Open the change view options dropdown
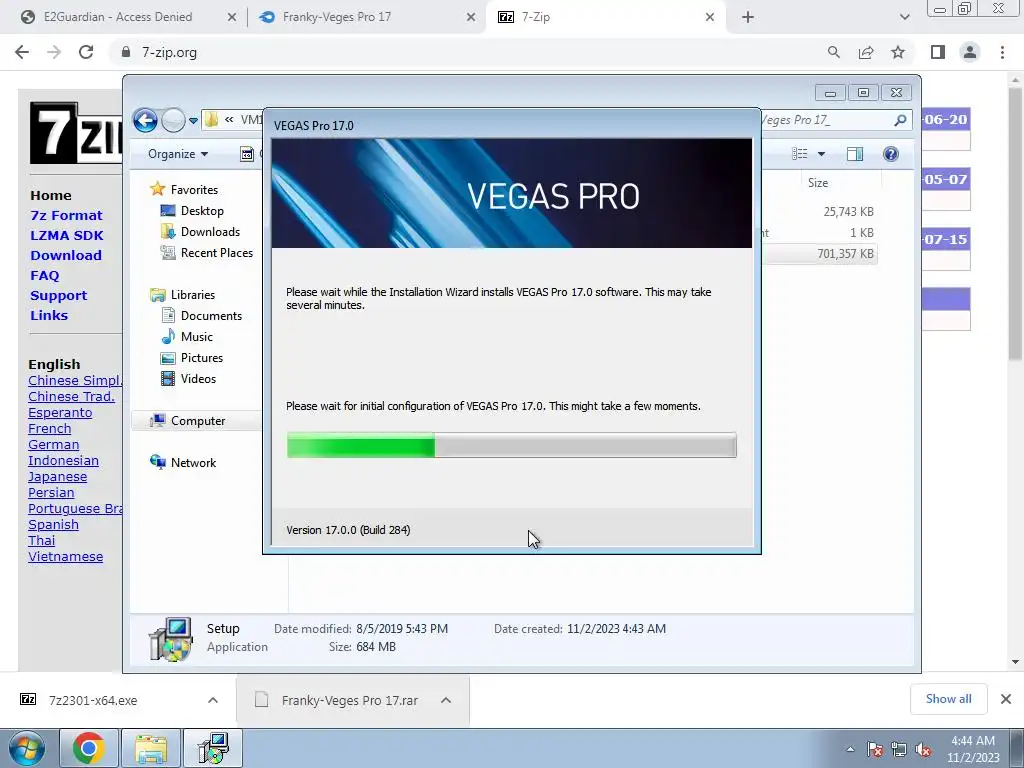1024x768 pixels. pos(822,154)
